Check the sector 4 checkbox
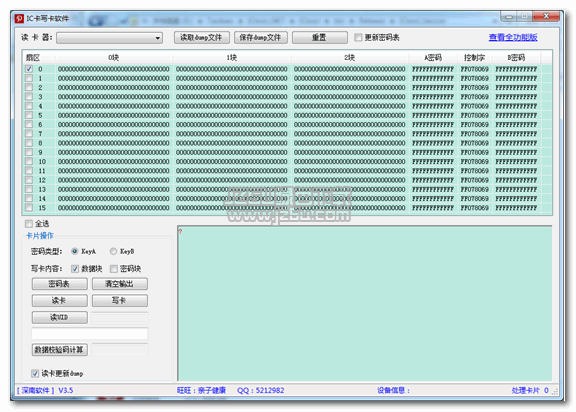The image size is (576, 412). pos(29,106)
